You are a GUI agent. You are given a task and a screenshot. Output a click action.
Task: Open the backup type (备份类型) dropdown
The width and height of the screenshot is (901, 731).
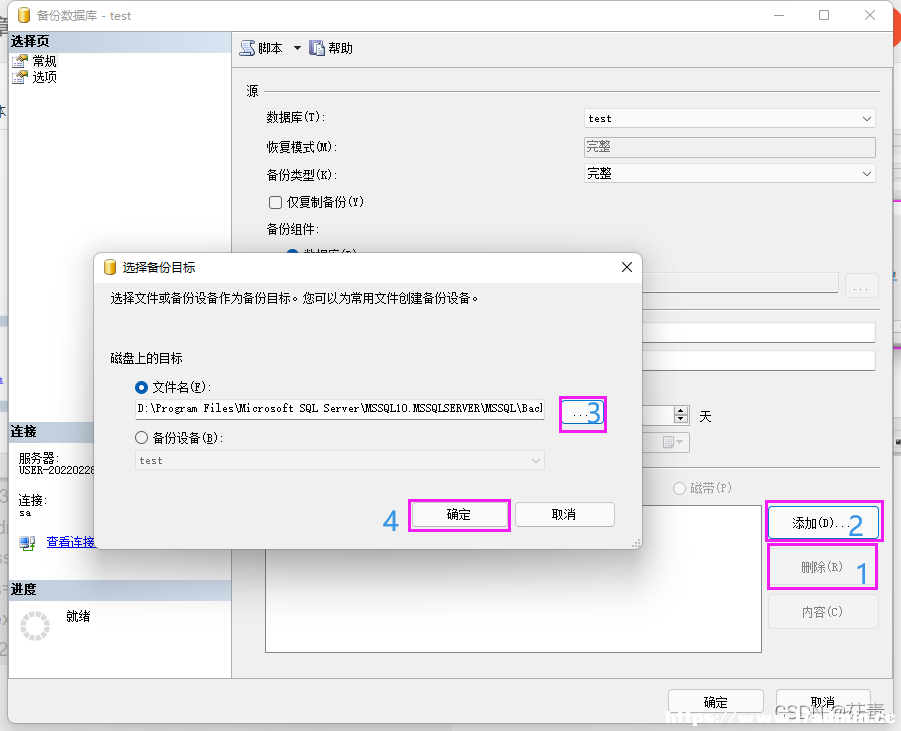[x=730, y=174]
